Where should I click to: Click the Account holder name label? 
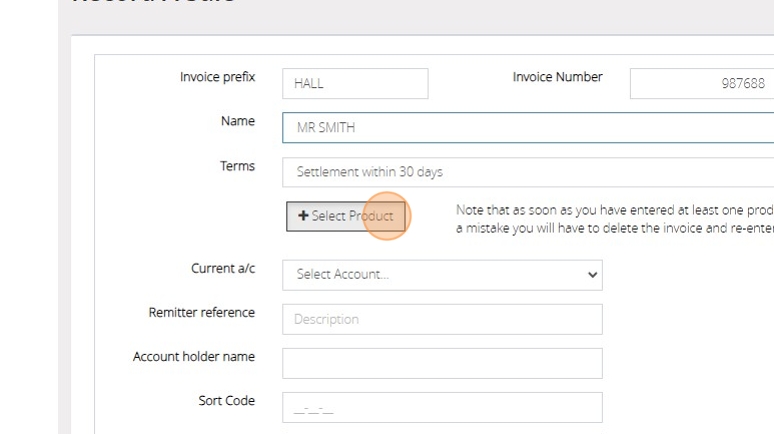point(193,357)
